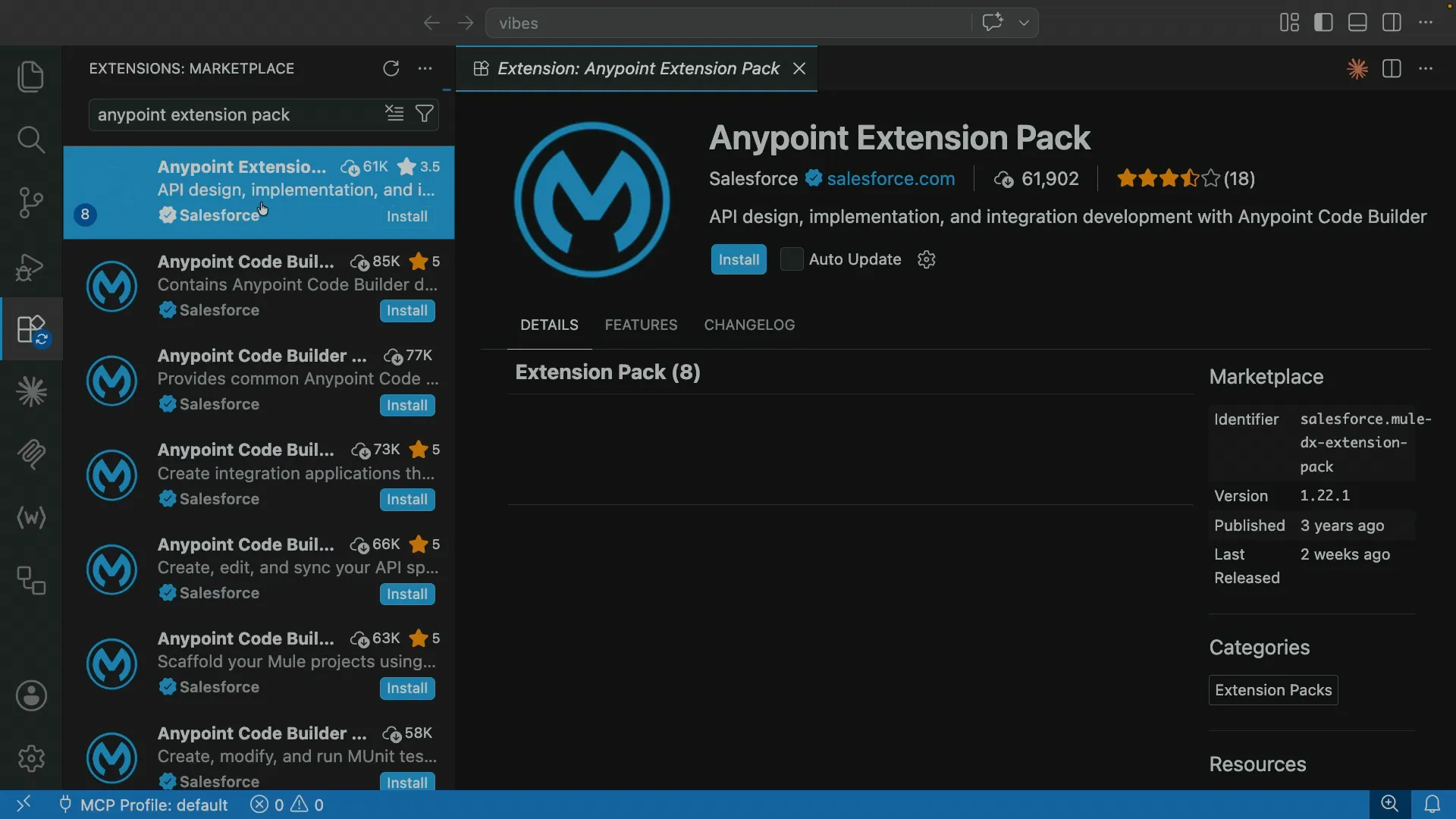
Task: Select the Extension: Anypoint Extension Pack tab
Action: pyautogui.click(x=637, y=69)
